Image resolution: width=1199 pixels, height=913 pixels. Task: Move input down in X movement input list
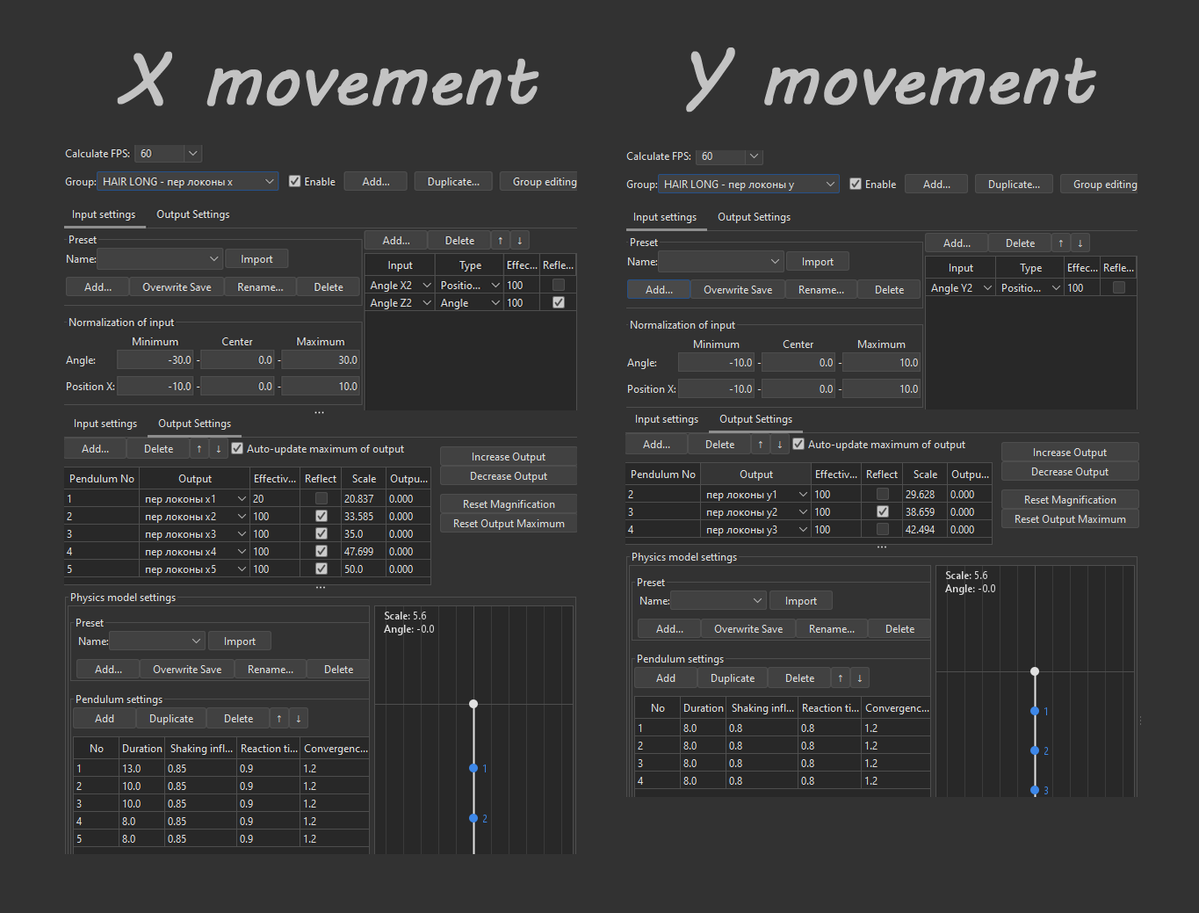[x=520, y=240]
